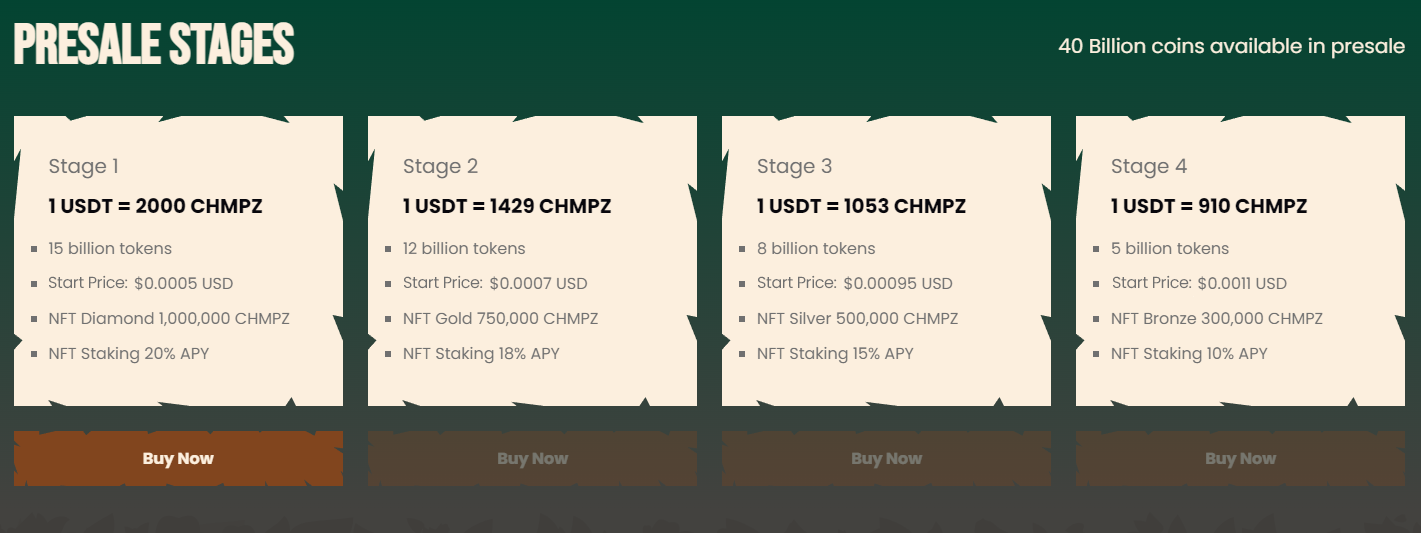The height and width of the screenshot is (533, 1421).
Task: Select the Stage 3 card title
Action: [794, 166]
